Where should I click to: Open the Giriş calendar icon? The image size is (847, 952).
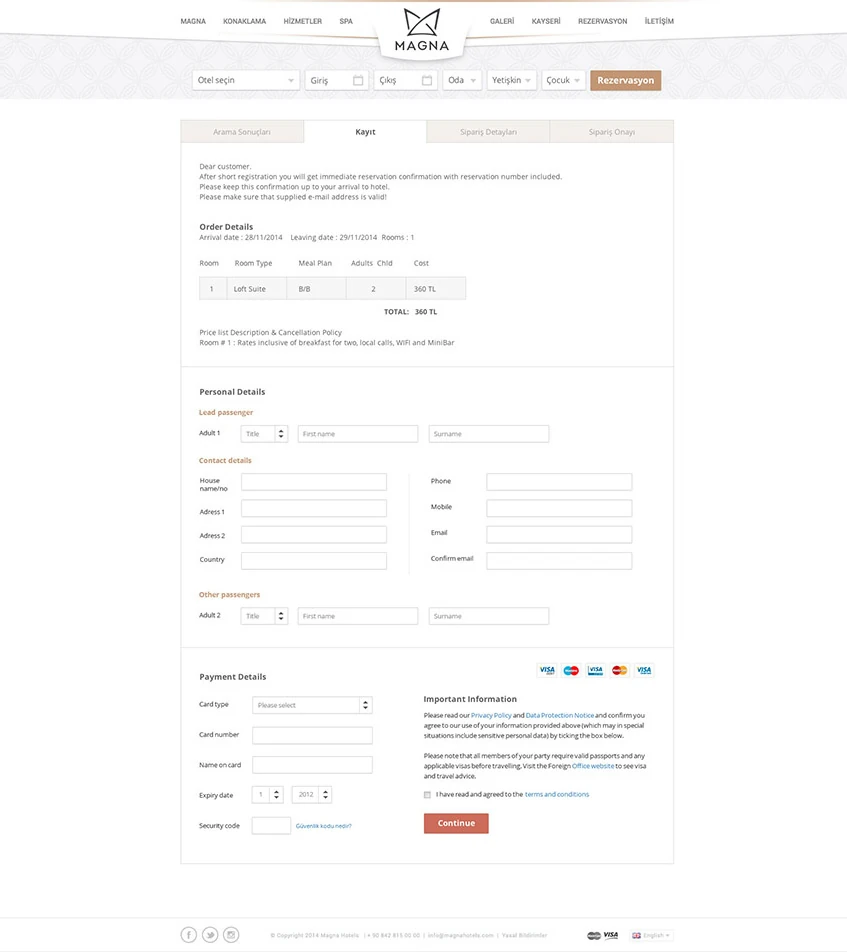click(358, 80)
